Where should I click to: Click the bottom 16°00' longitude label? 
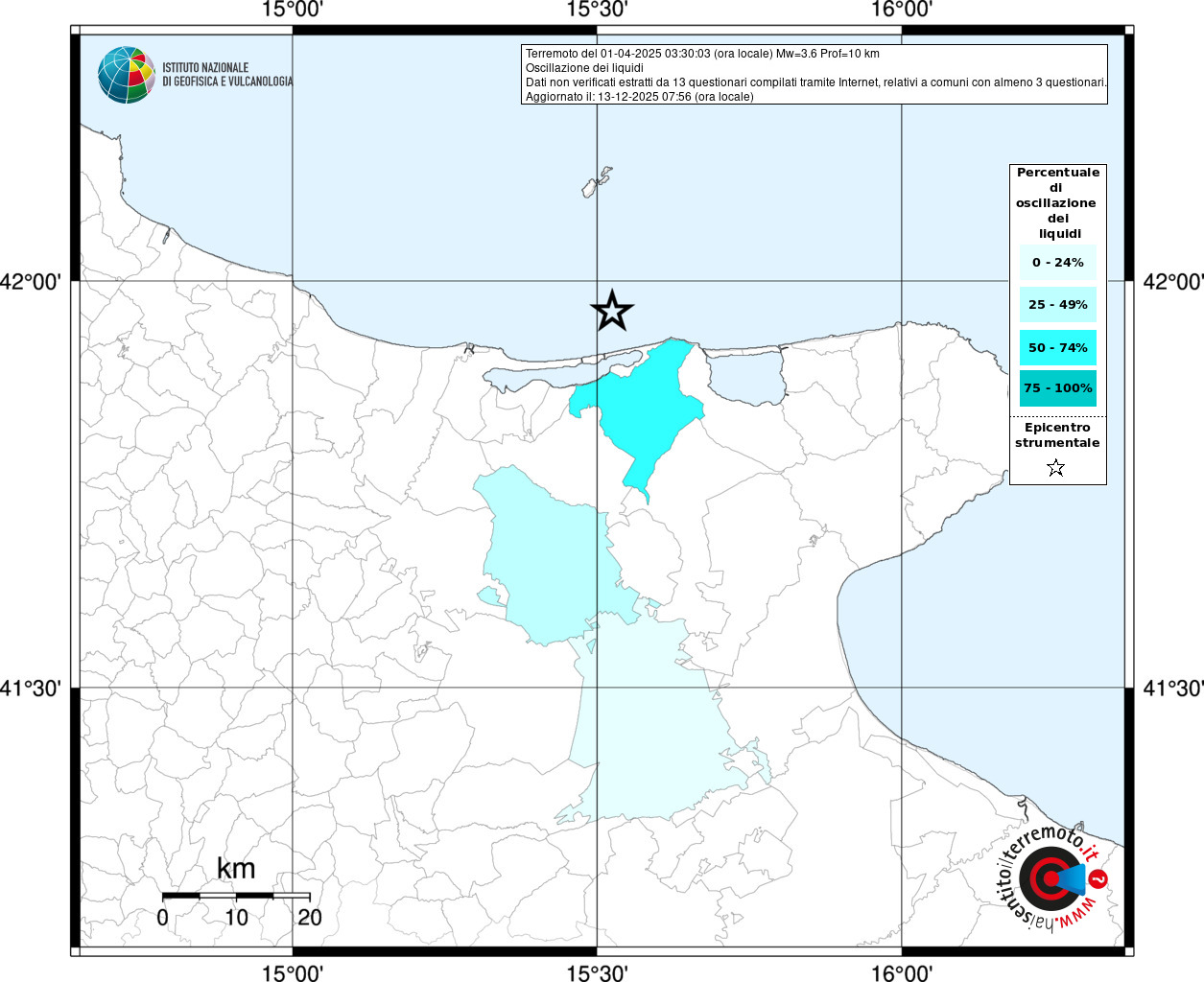tap(902, 972)
